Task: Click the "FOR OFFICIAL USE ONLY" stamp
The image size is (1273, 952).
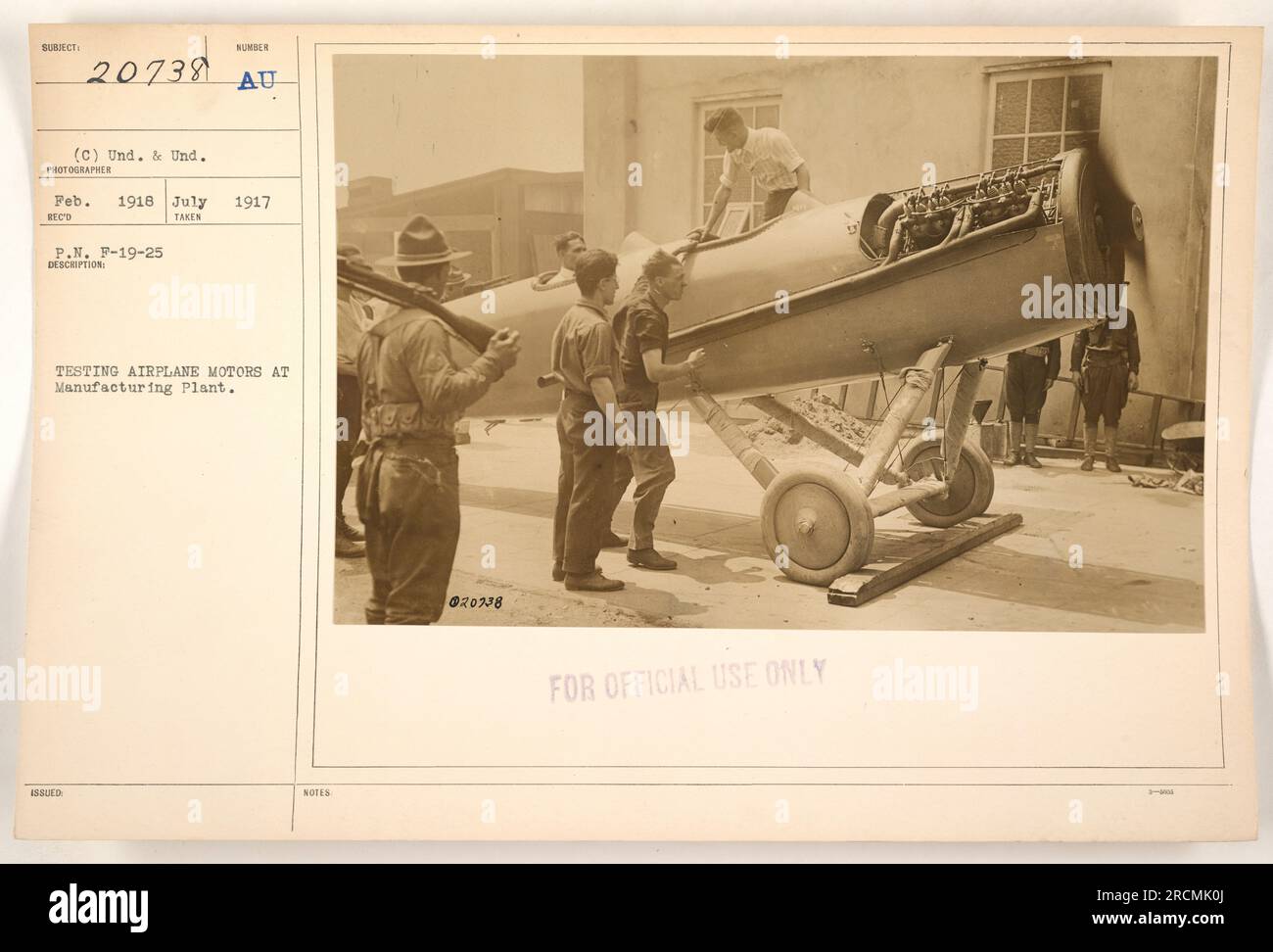Action: pyautogui.click(x=688, y=680)
